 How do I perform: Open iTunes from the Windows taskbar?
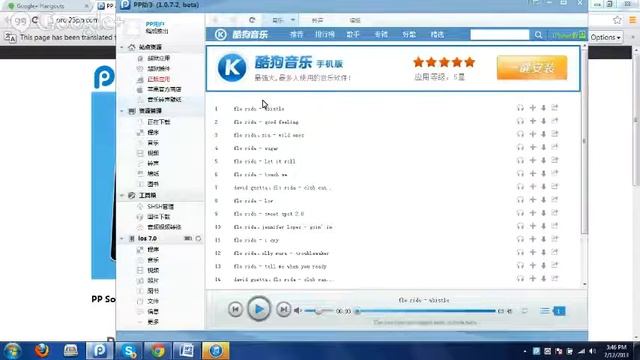click(216, 351)
